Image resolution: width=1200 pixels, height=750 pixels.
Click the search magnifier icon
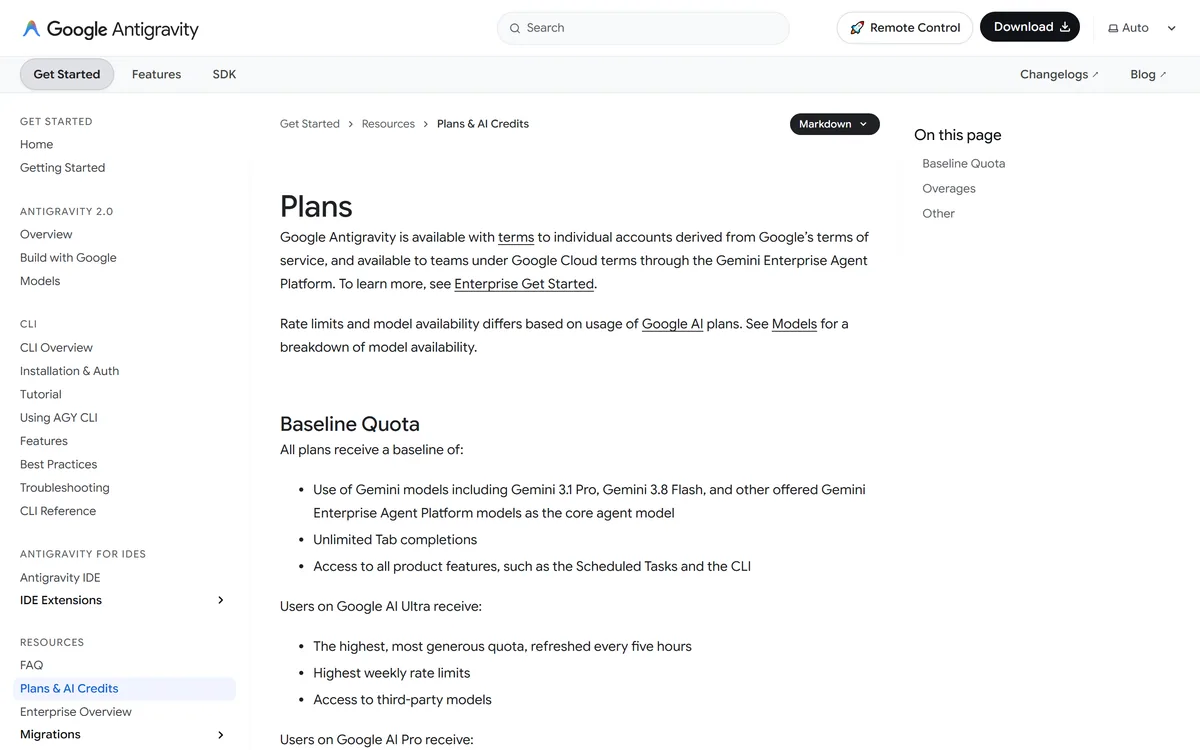coord(515,28)
